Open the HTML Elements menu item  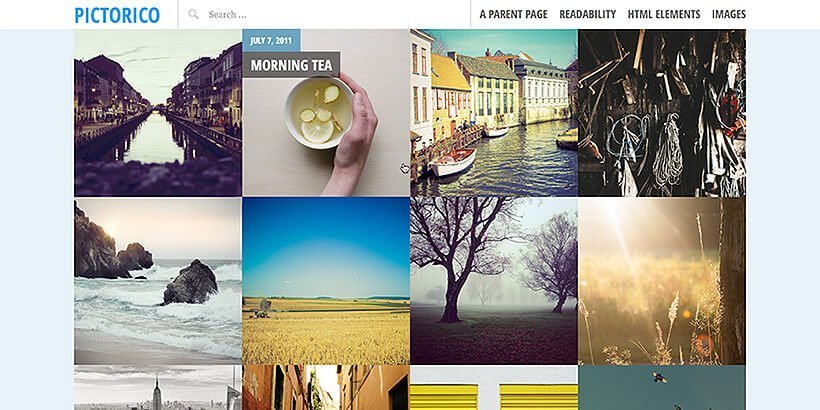pyautogui.click(x=664, y=14)
